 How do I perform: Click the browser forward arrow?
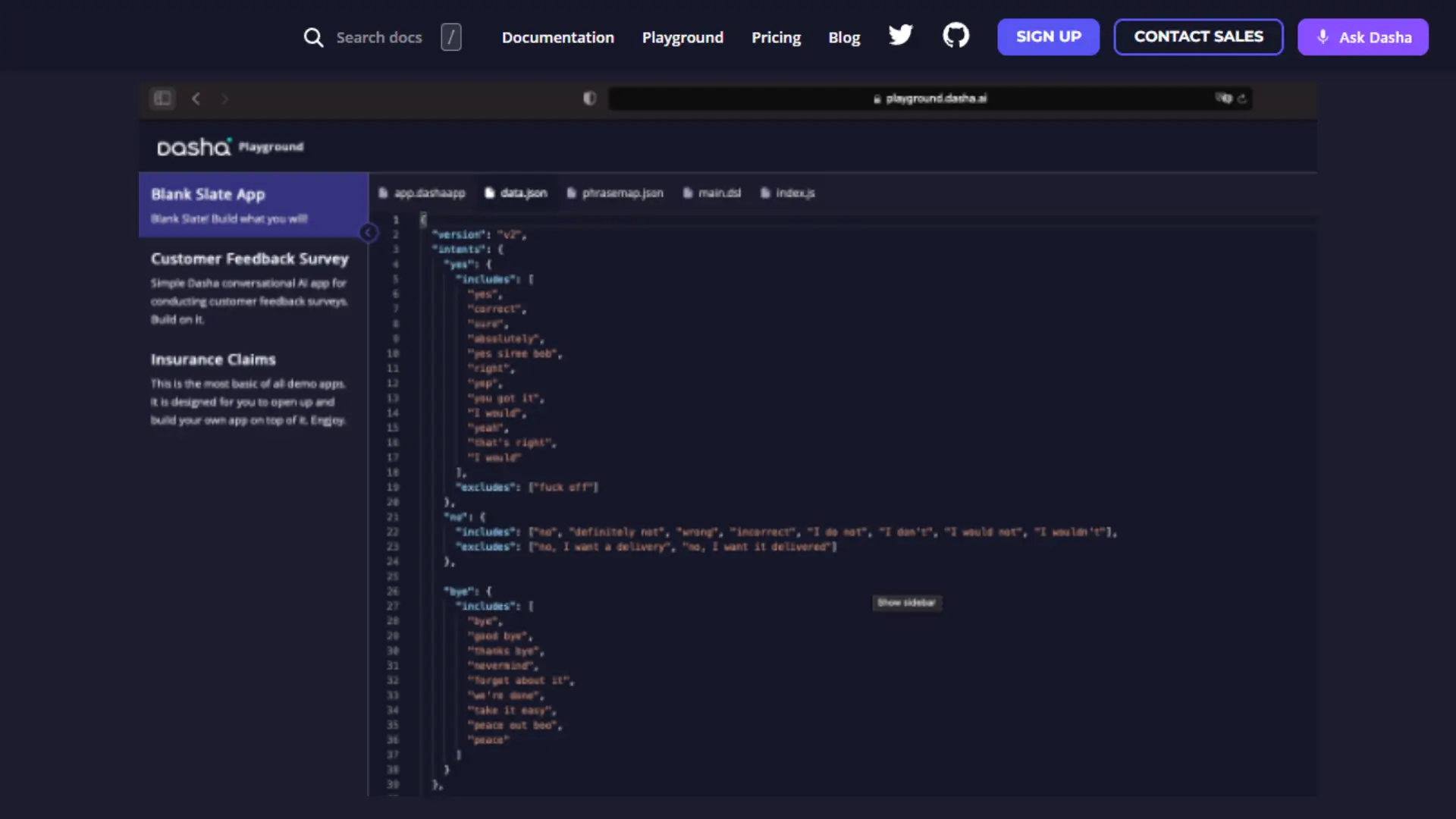pos(224,99)
